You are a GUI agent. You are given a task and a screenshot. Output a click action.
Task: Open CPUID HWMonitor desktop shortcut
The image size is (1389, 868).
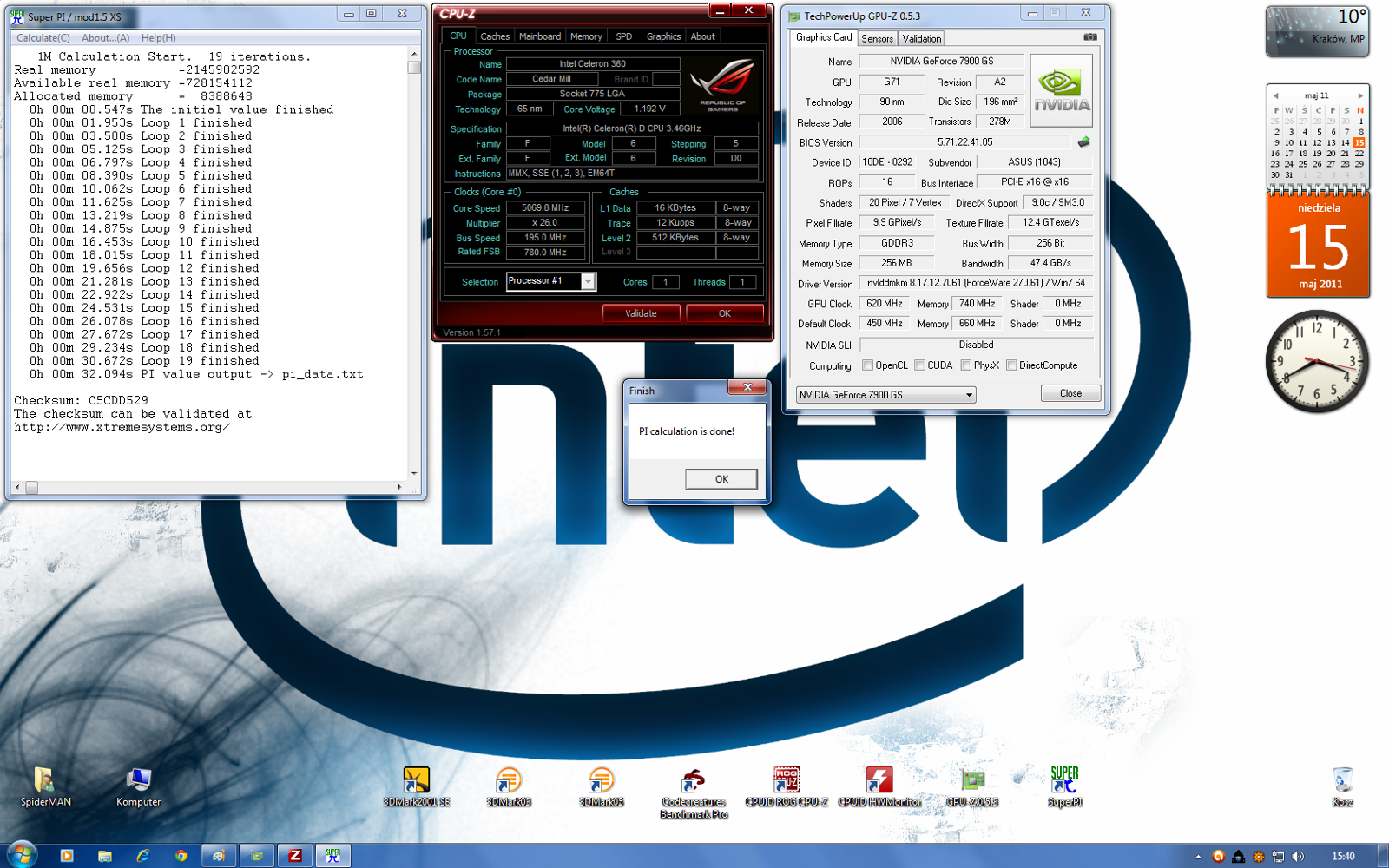[x=879, y=786]
